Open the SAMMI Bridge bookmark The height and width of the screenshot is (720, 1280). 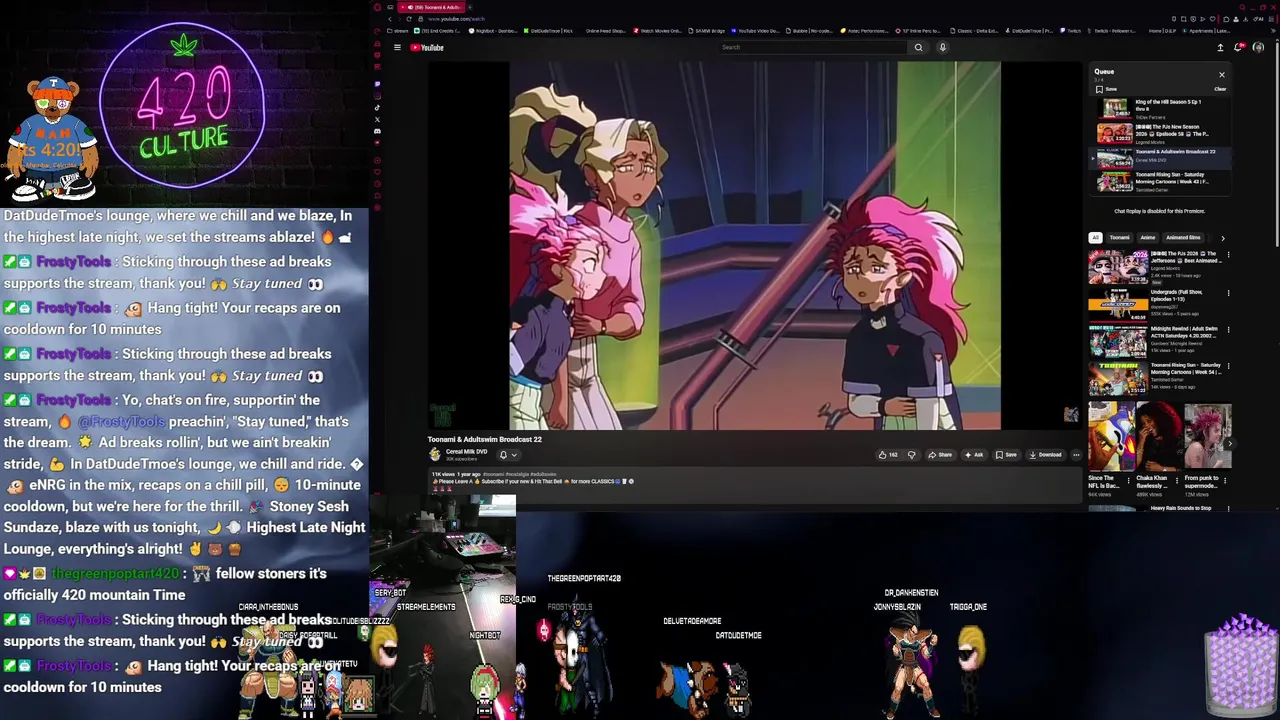coord(706,31)
